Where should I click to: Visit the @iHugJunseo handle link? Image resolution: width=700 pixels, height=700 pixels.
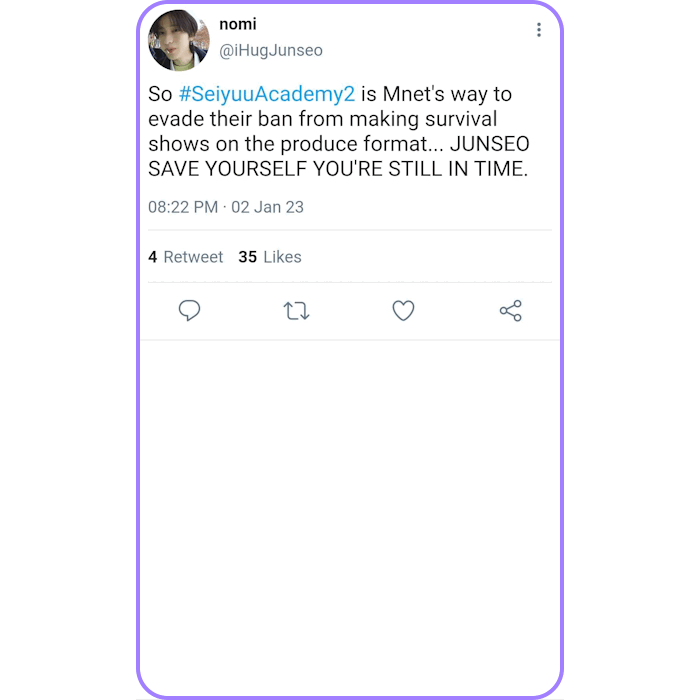(271, 50)
